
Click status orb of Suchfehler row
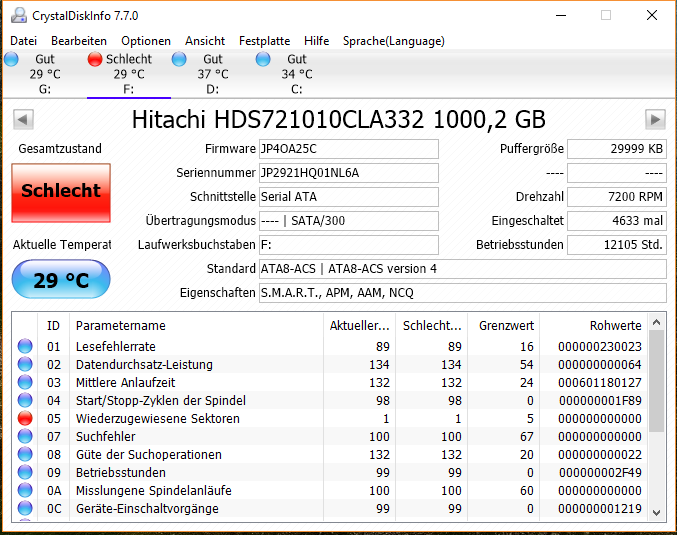(25, 437)
